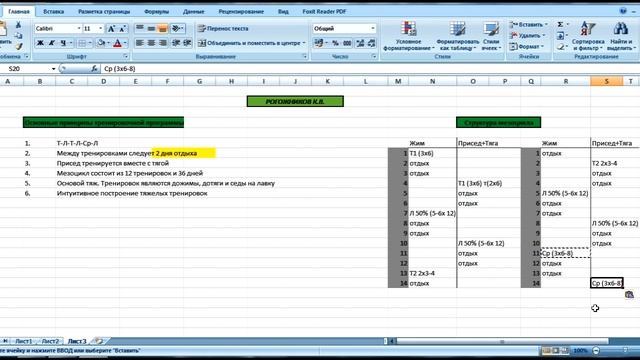Click the Paste Options icon near cell S20

(629, 294)
